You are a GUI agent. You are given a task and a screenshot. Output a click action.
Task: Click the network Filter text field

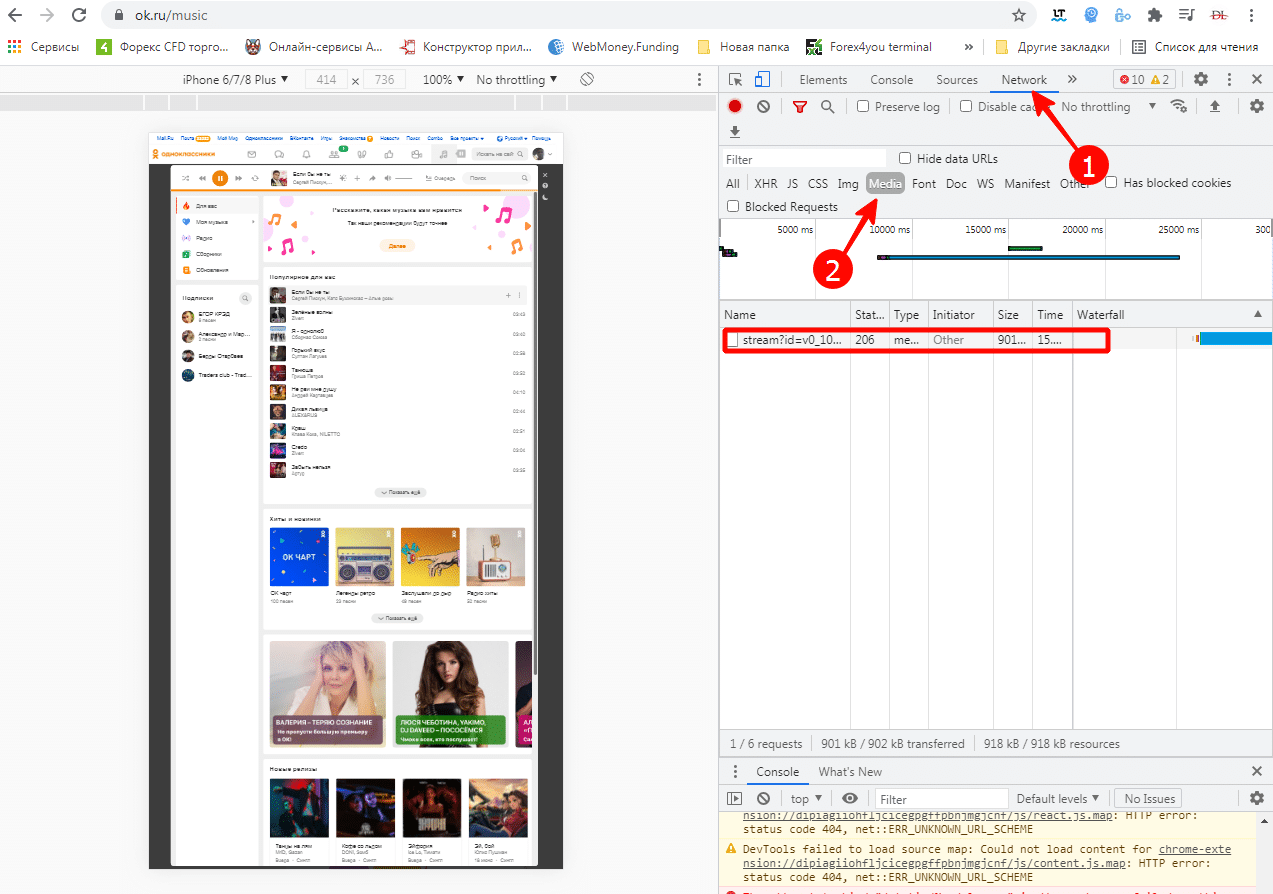coord(805,159)
